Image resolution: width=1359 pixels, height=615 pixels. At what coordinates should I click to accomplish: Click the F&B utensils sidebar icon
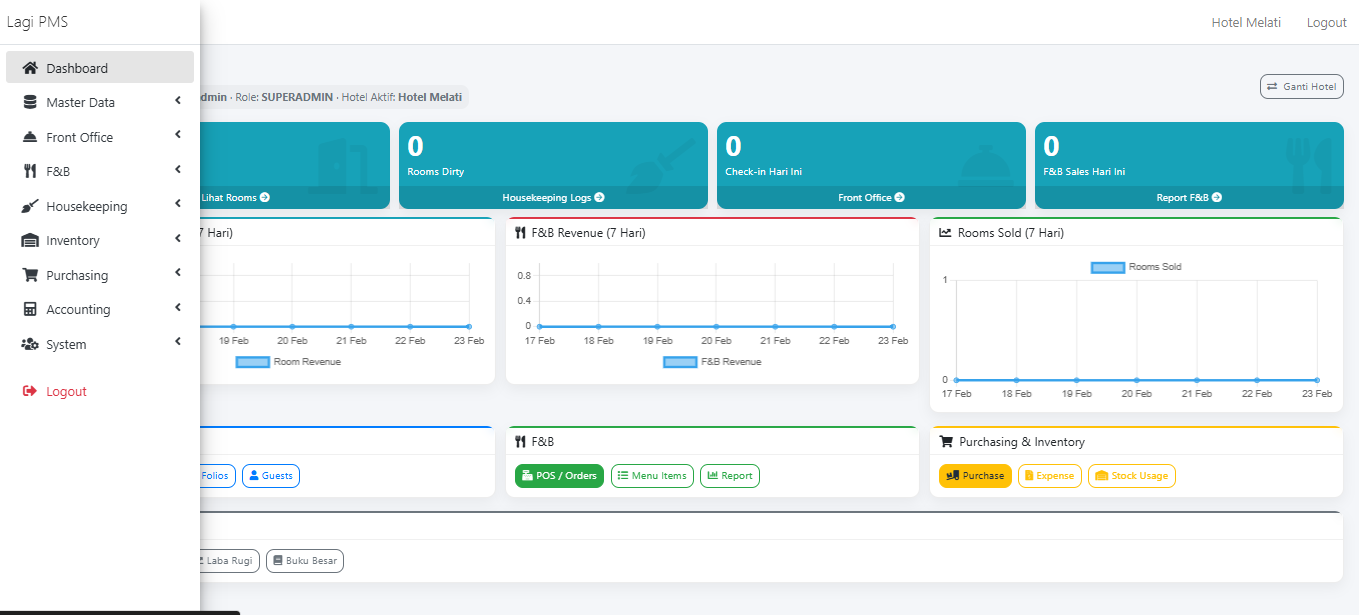point(30,171)
